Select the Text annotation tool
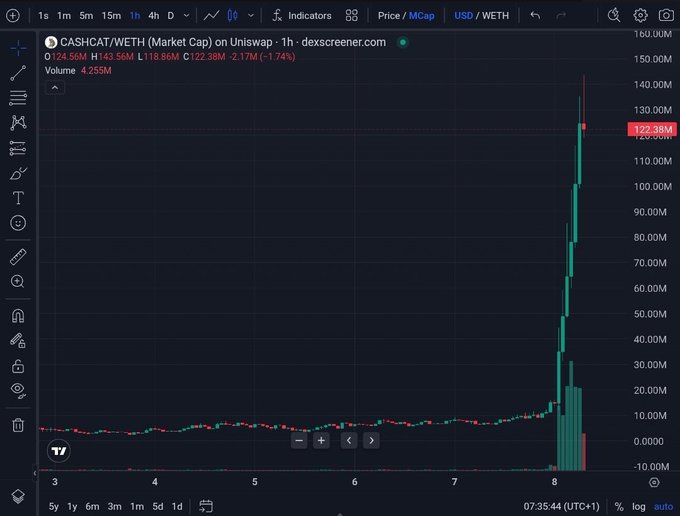Image resolution: width=680 pixels, height=516 pixels. (18, 198)
